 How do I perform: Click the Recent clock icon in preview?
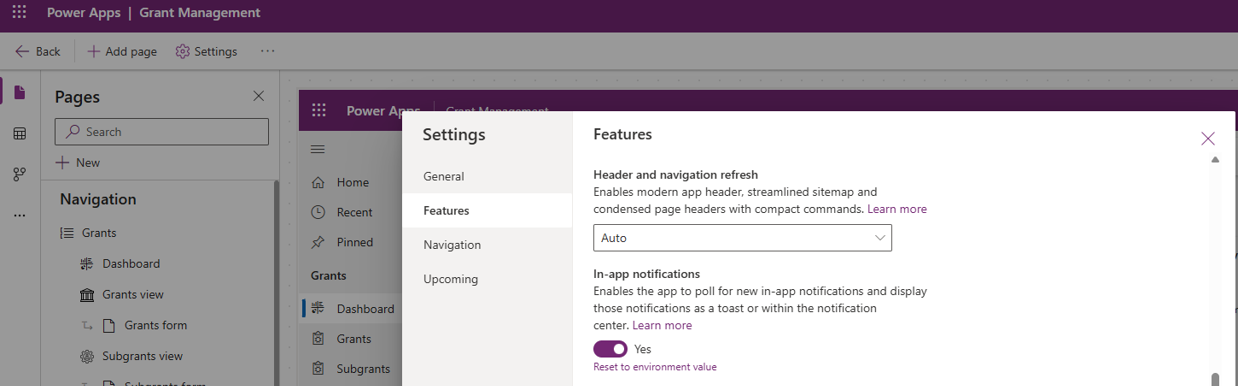pyautogui.click(x=318, y=212)
